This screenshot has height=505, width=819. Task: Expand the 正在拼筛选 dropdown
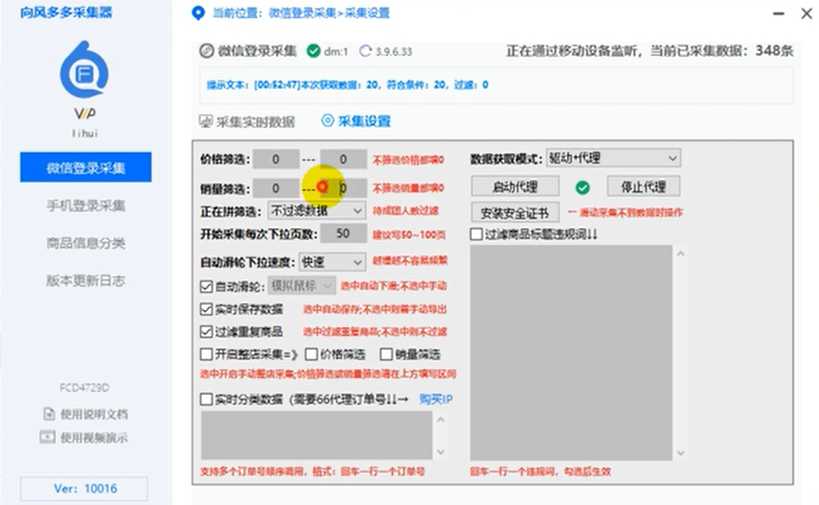click(x=316, y=211)
